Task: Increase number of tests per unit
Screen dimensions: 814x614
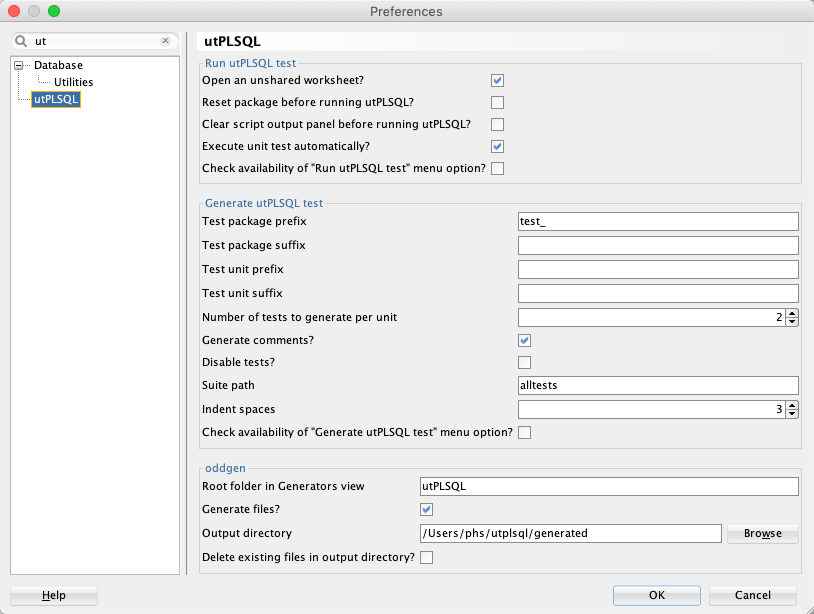Action: 792,313
